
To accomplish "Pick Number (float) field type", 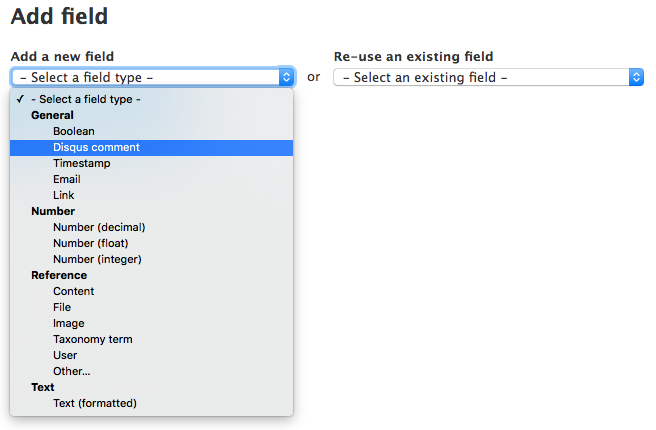I will (x=151, y=243).
